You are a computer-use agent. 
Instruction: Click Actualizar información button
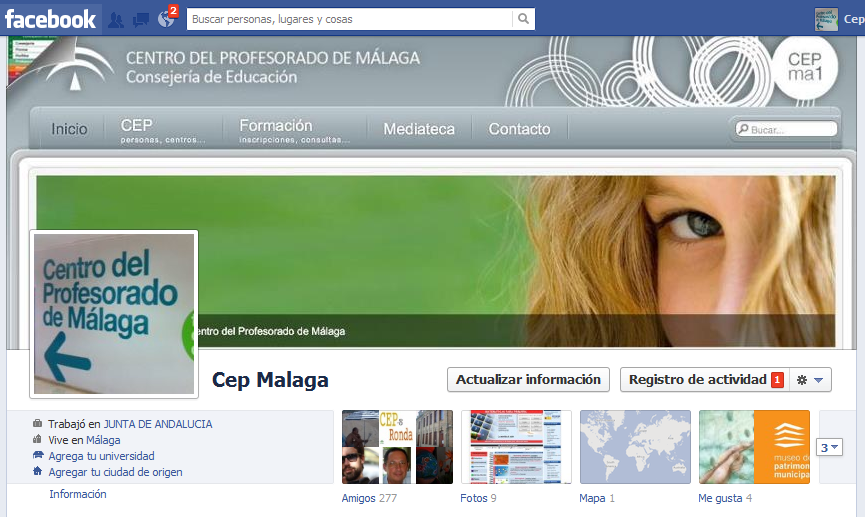tap(528, 380)
